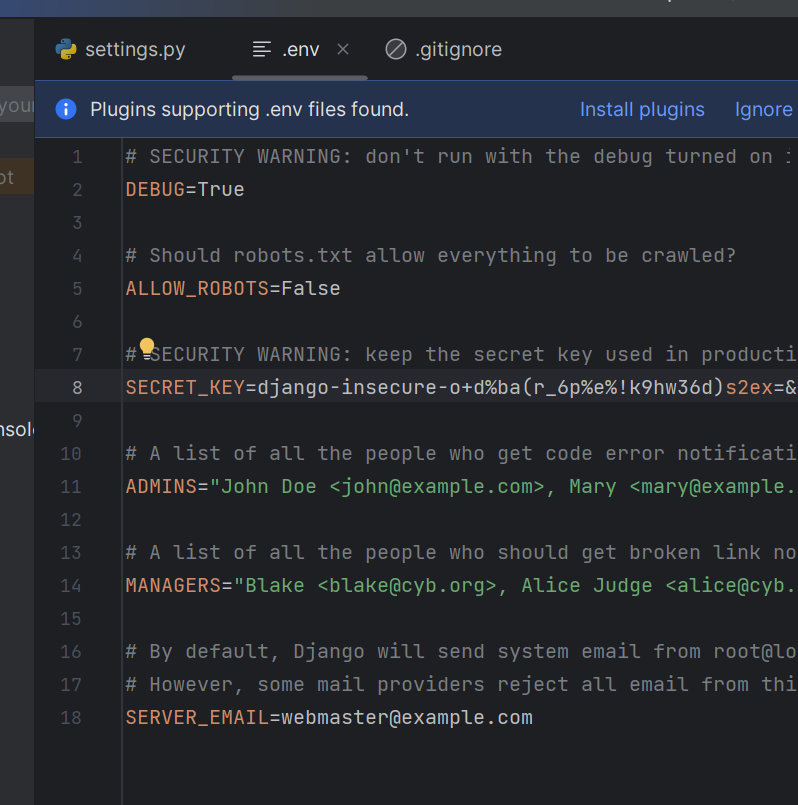798x805 pixels.
Task: Click the broken link comment on line 13
Action: point(461,552)
